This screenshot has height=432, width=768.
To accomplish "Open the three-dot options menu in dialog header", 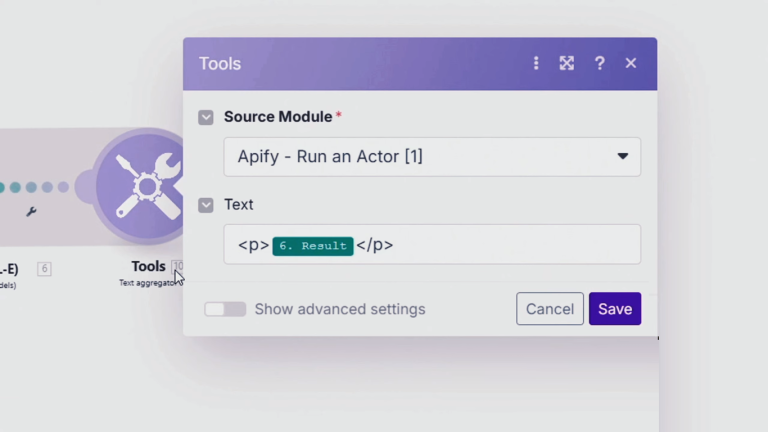I will click(536, 63).
